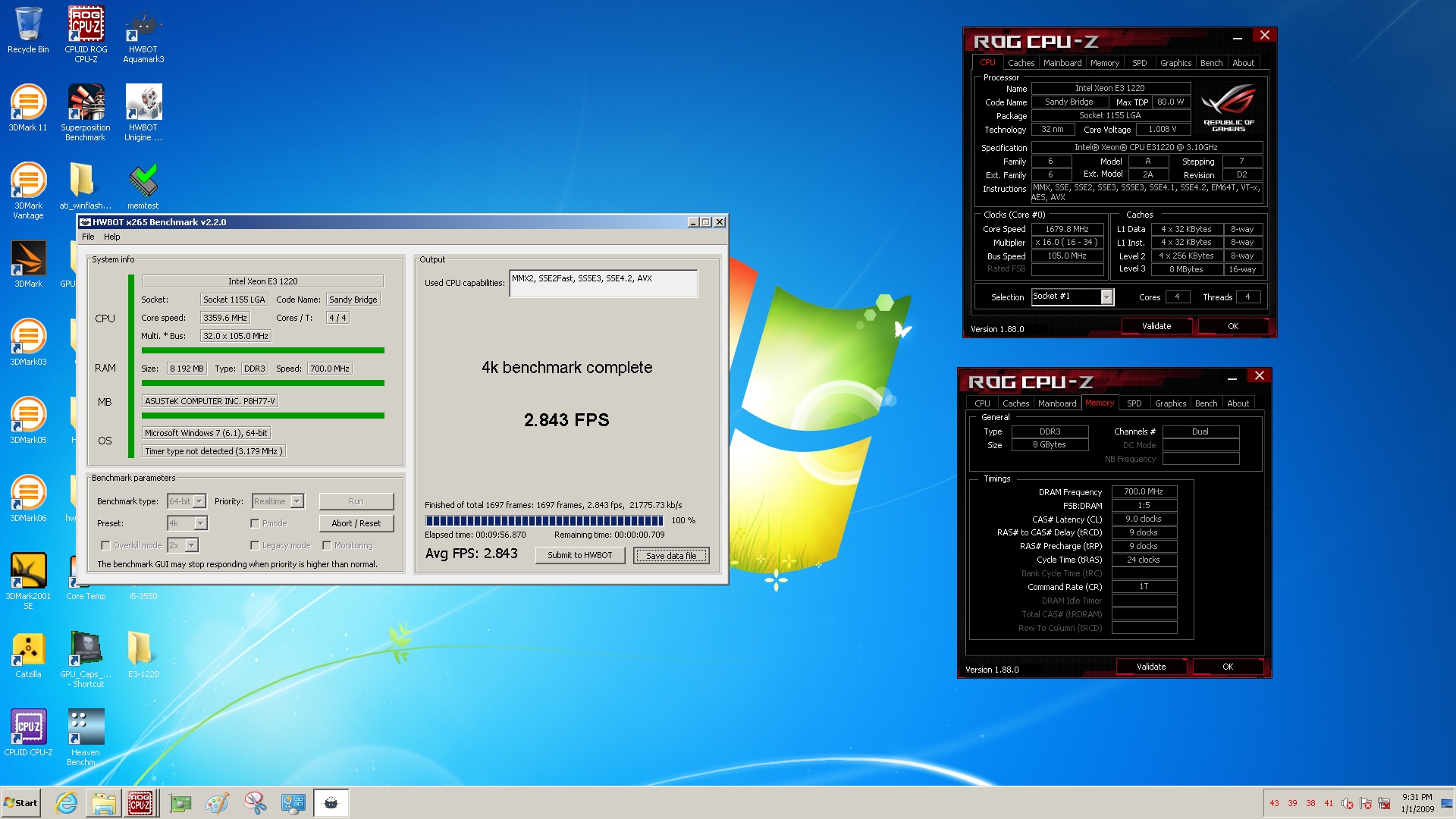Switch to Bench tab in lower CPU-Z window
The image size is (1456, 819).
point(1206,403)
